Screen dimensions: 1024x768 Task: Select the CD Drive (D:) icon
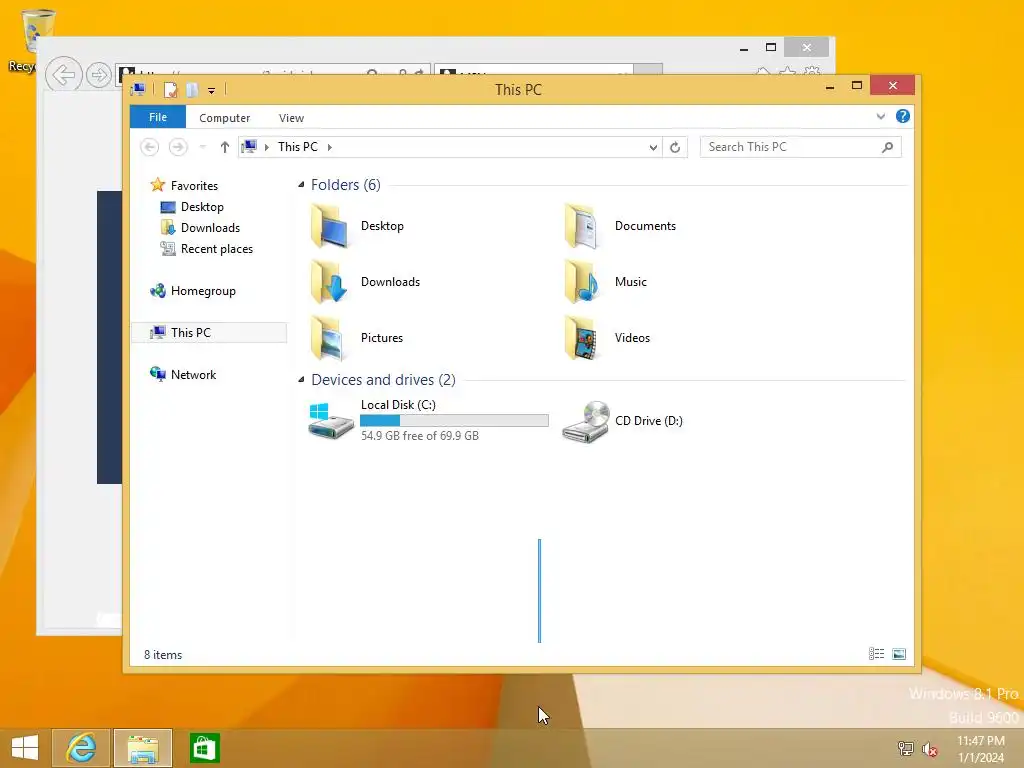[585, 421]
